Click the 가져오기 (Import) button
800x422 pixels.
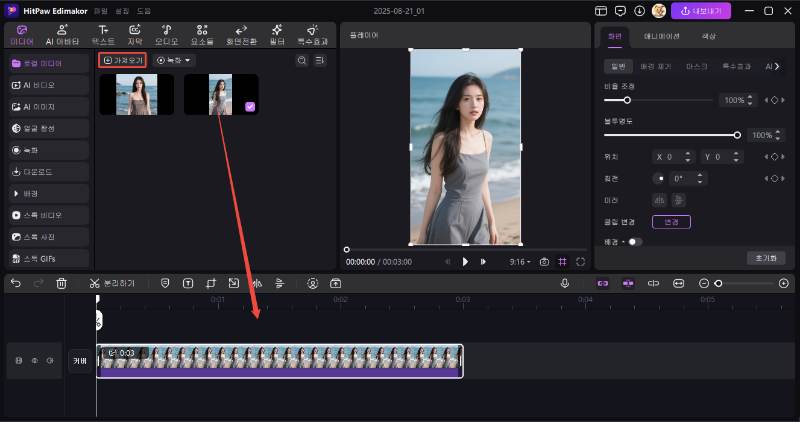[x=122, y=60]
